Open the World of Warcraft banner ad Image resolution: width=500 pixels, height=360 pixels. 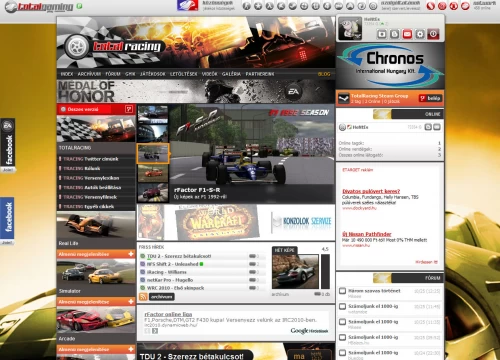[x=217, y=222]
